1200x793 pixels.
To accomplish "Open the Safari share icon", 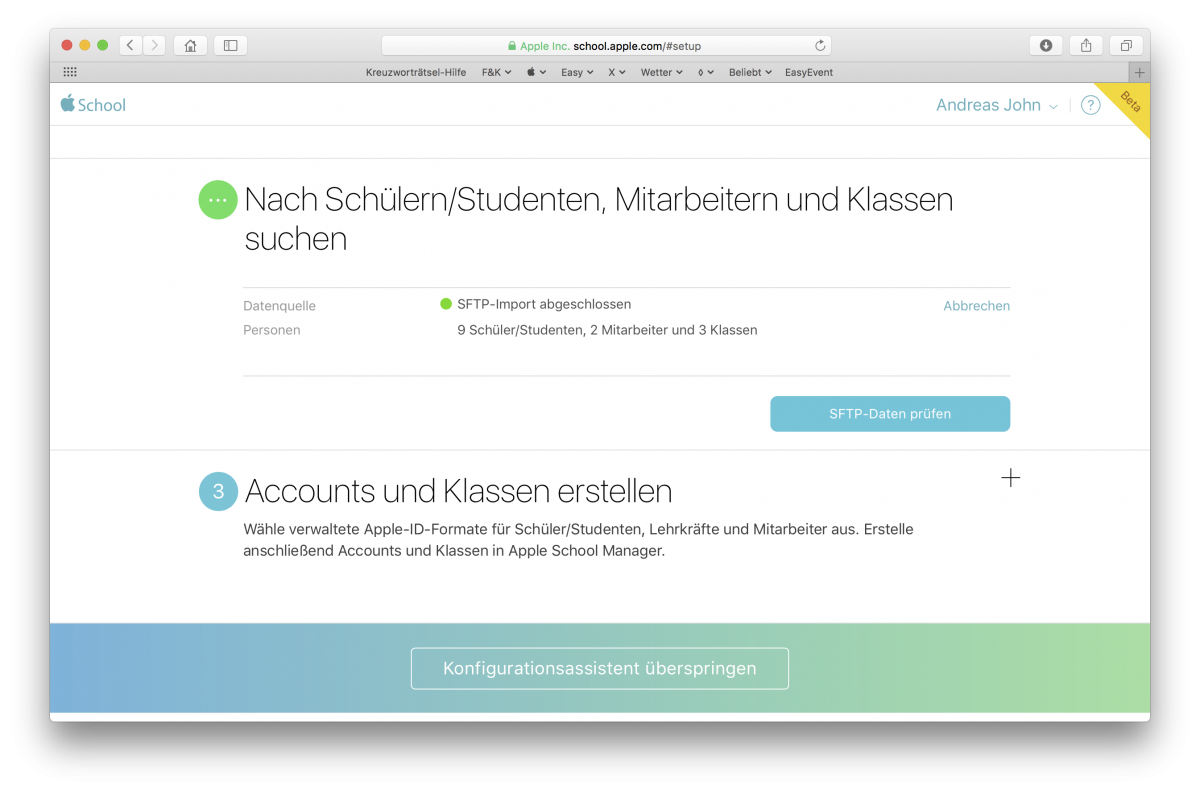I will pos(1086,45).
